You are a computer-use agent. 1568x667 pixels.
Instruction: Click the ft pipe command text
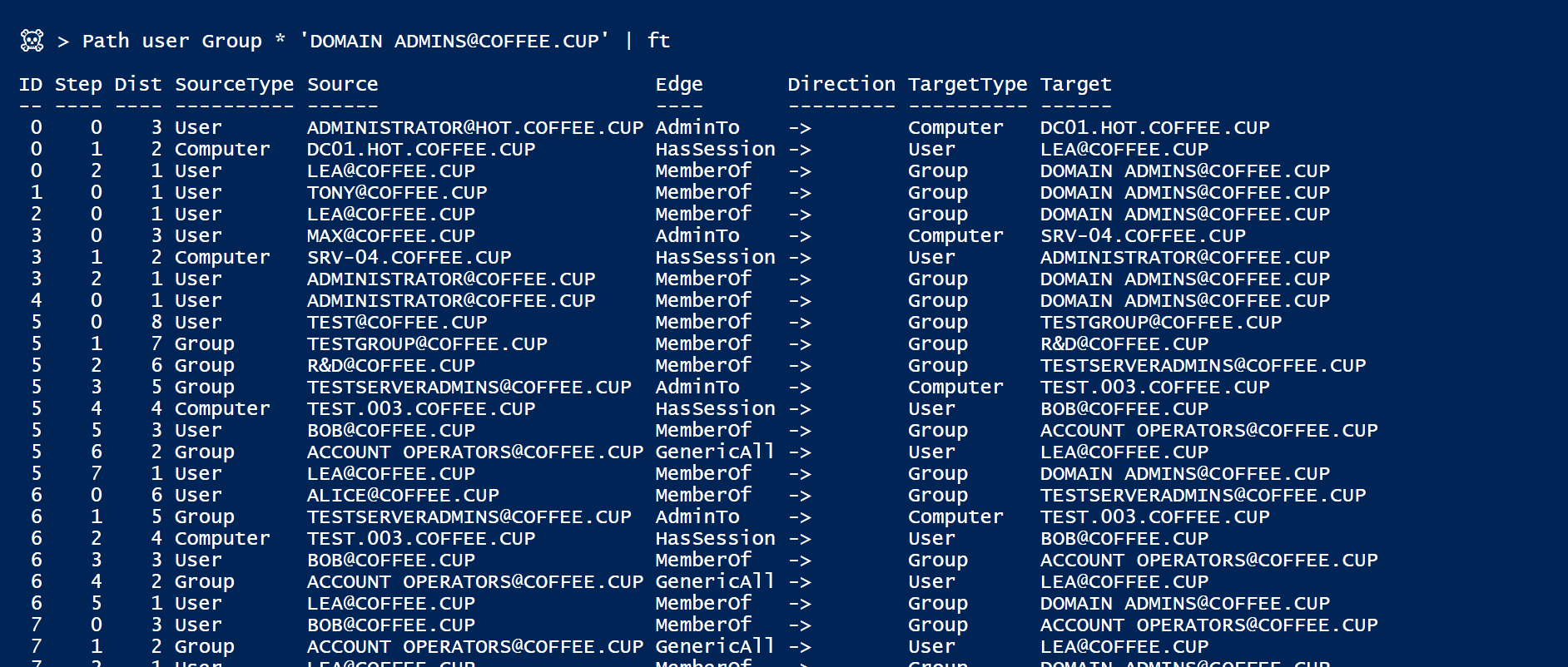(658, 41)
